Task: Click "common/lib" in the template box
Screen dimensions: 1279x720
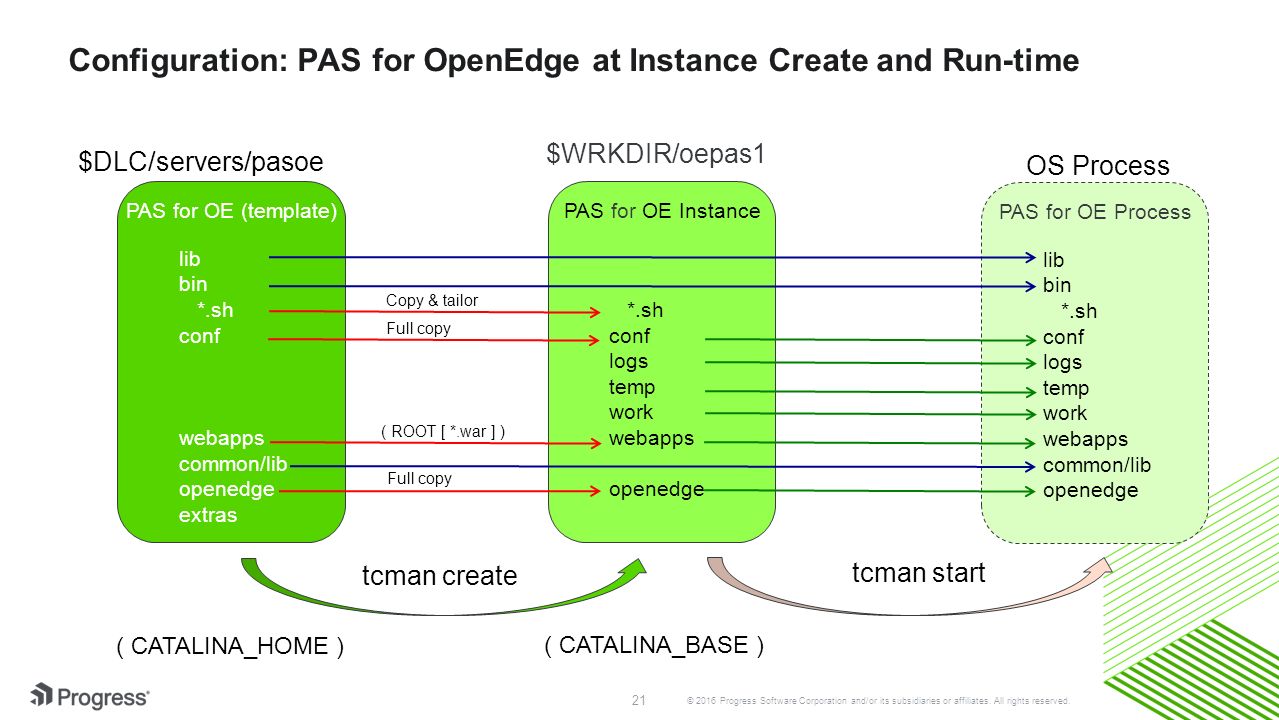Action: click(233, 464)
